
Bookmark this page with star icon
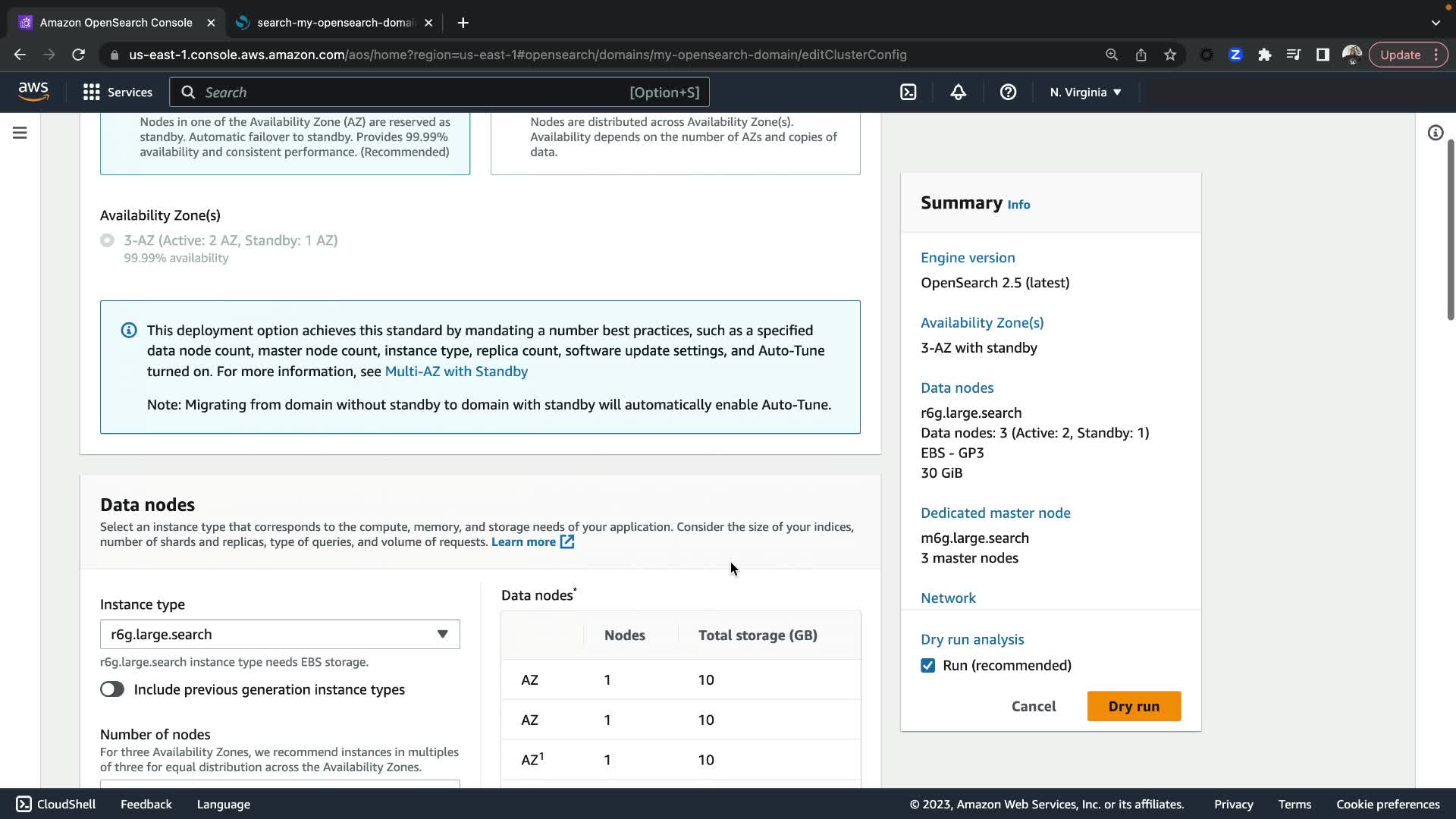tap(1170, 55)
